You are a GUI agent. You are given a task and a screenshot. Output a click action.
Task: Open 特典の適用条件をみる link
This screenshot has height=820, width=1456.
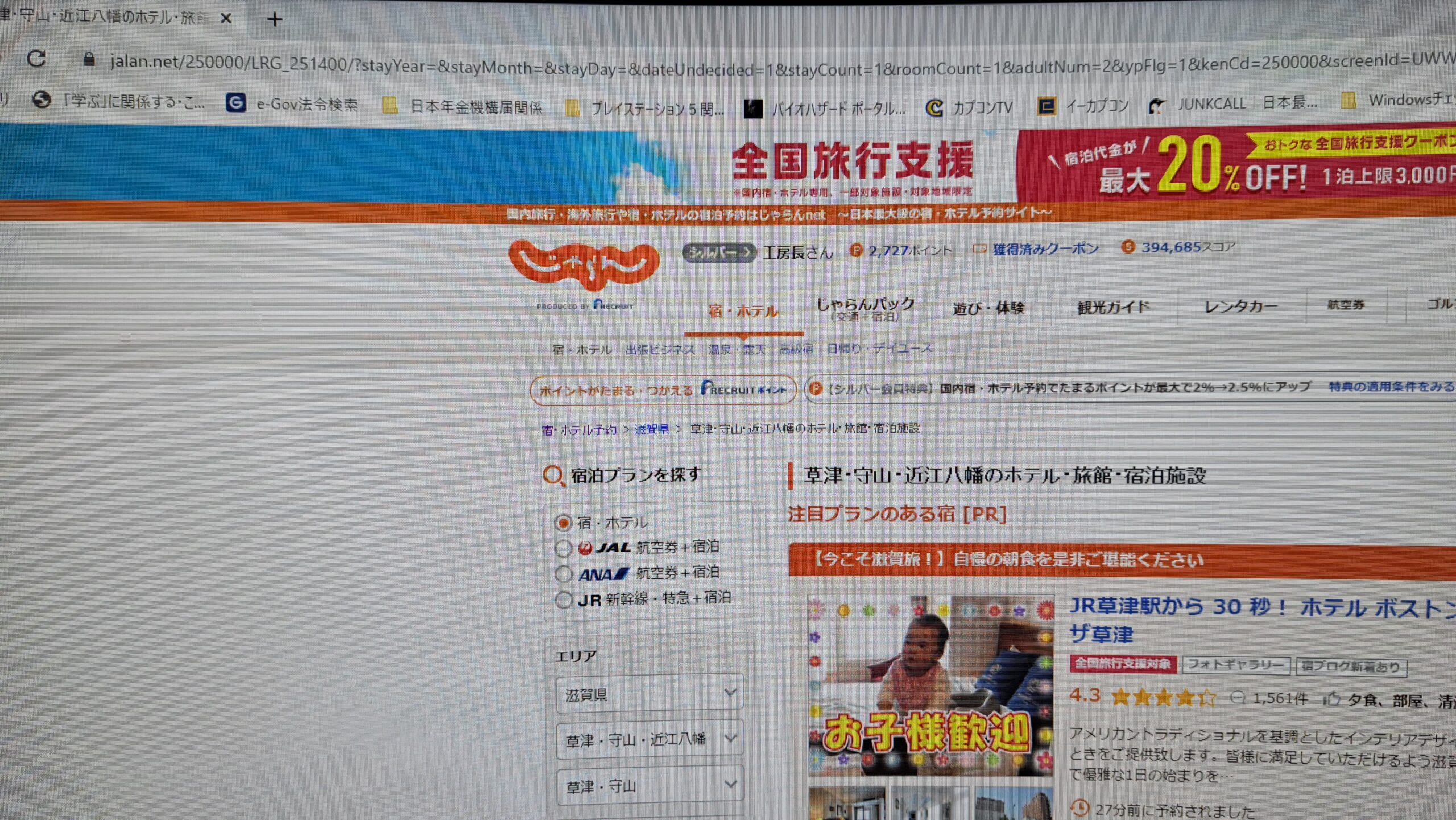click(x=1391, y=387)
